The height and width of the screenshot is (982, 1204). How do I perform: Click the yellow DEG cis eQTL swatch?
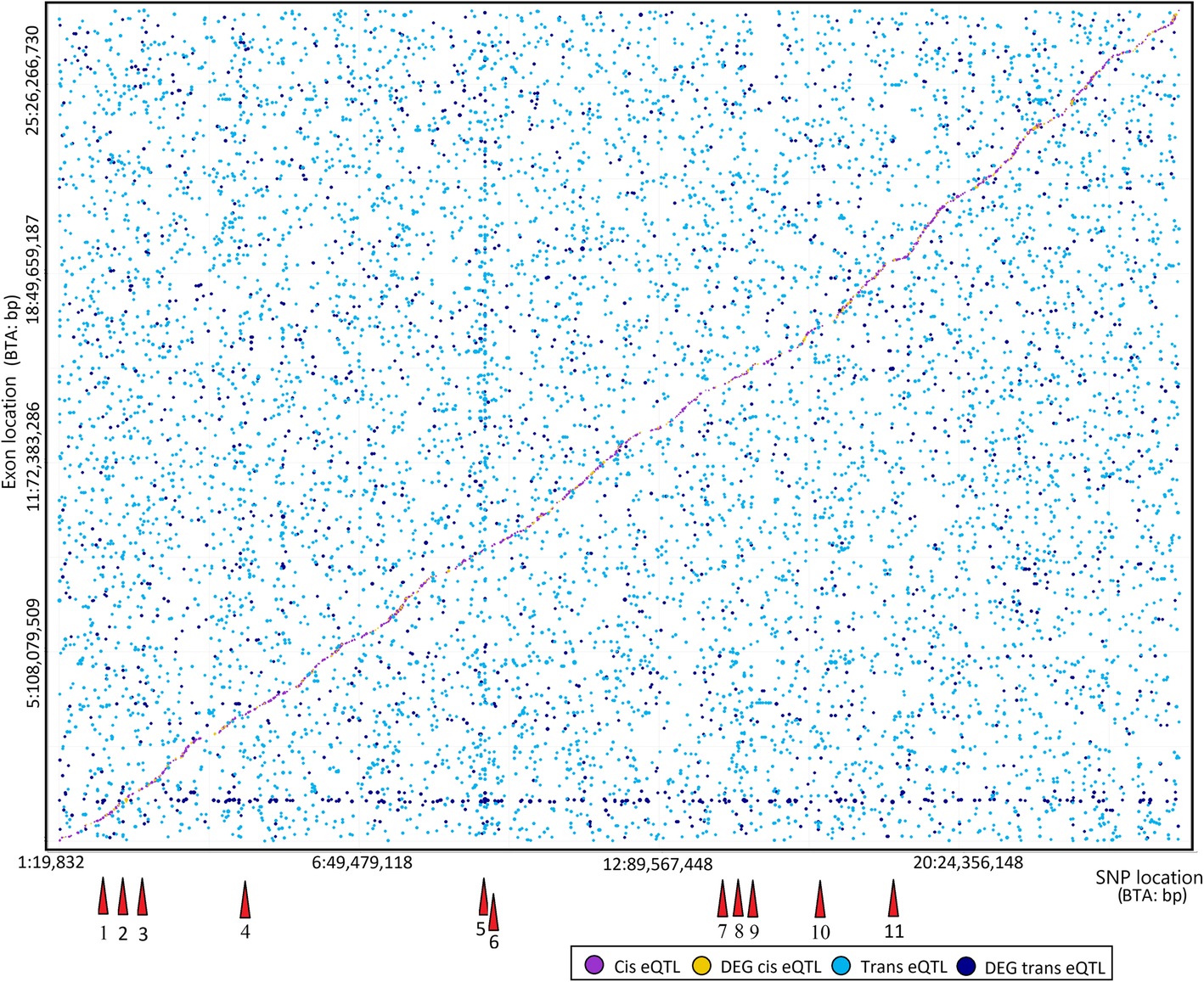pos(701,965)
